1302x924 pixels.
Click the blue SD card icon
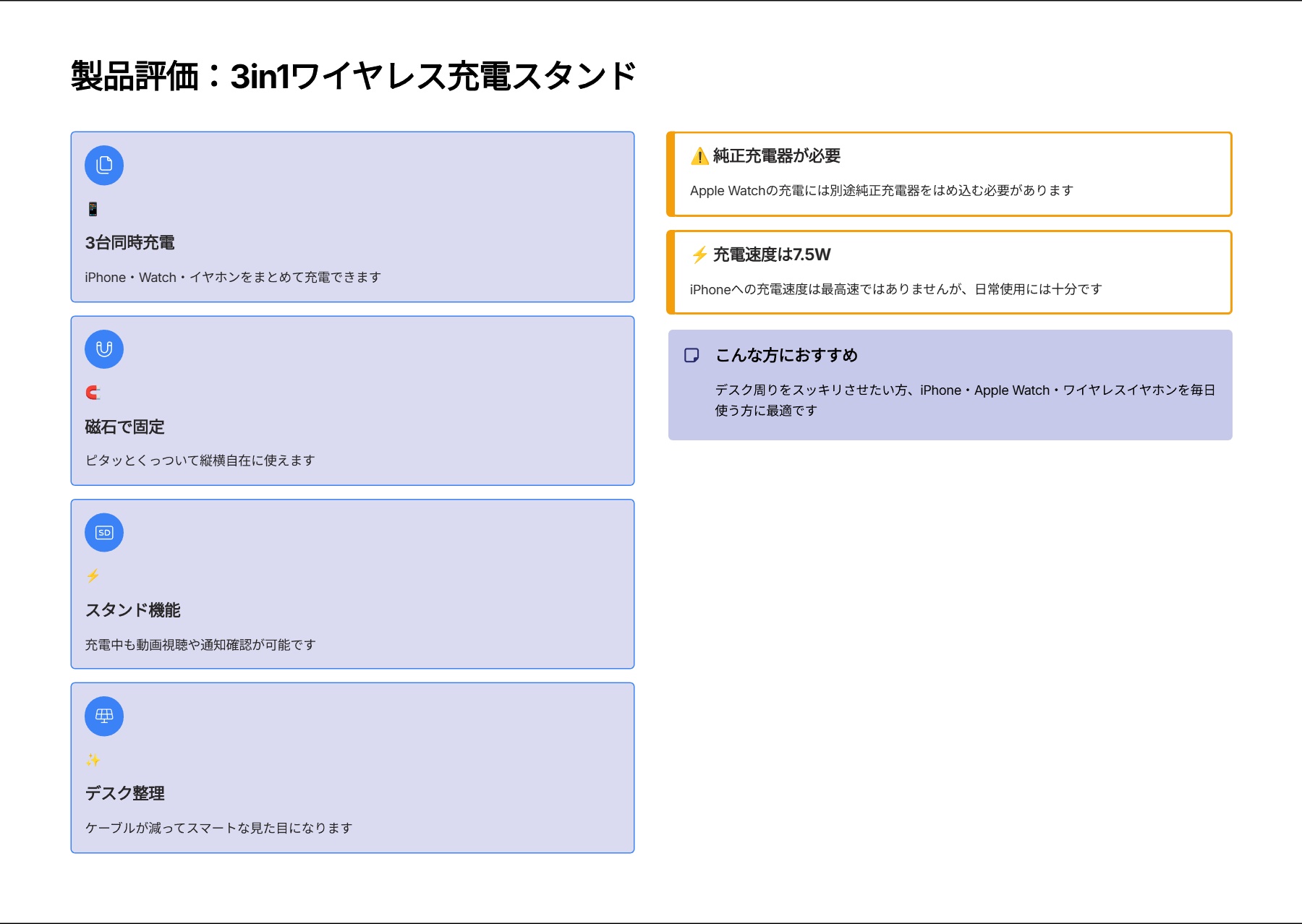(x=104, y=533)
